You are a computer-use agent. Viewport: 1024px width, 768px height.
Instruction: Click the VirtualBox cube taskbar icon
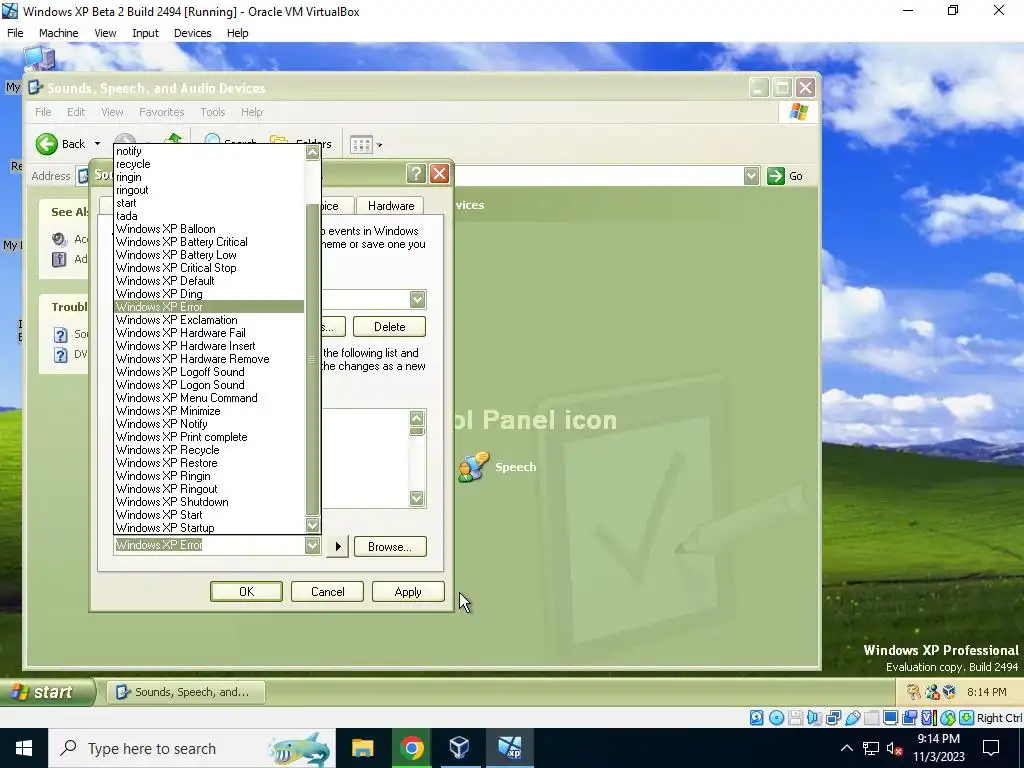point(460,748)
